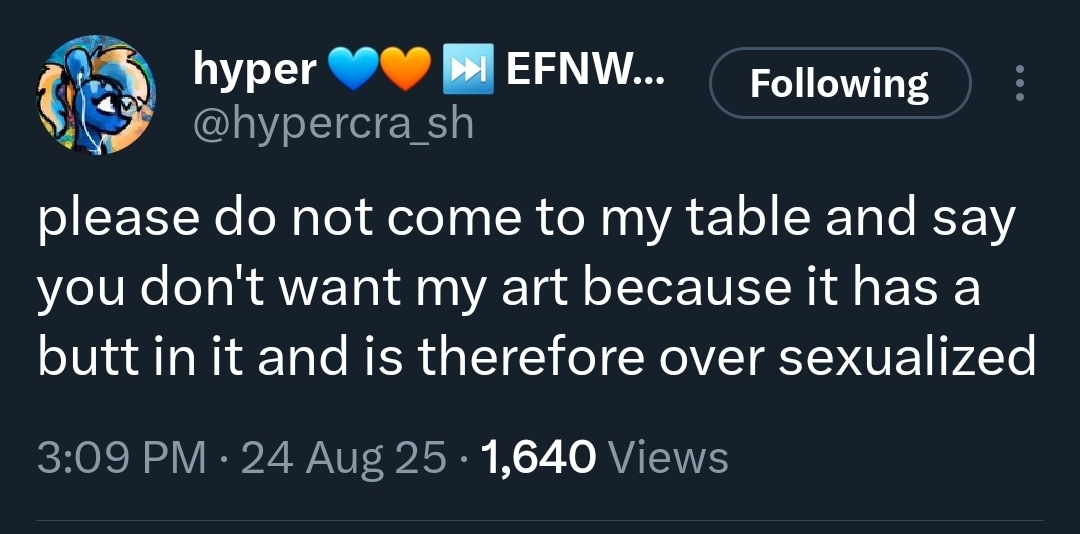The image size is (1080, 534).
Task: Open the 3:09 PM timestamp
Action: [120, 458]
